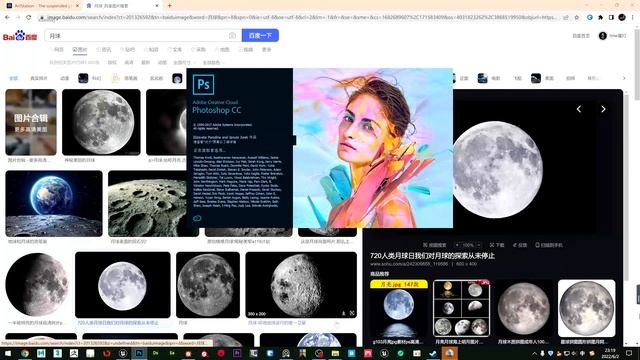Click the 按图搜索 search-by-image button

pyautogui.click(x=435, y=245)
